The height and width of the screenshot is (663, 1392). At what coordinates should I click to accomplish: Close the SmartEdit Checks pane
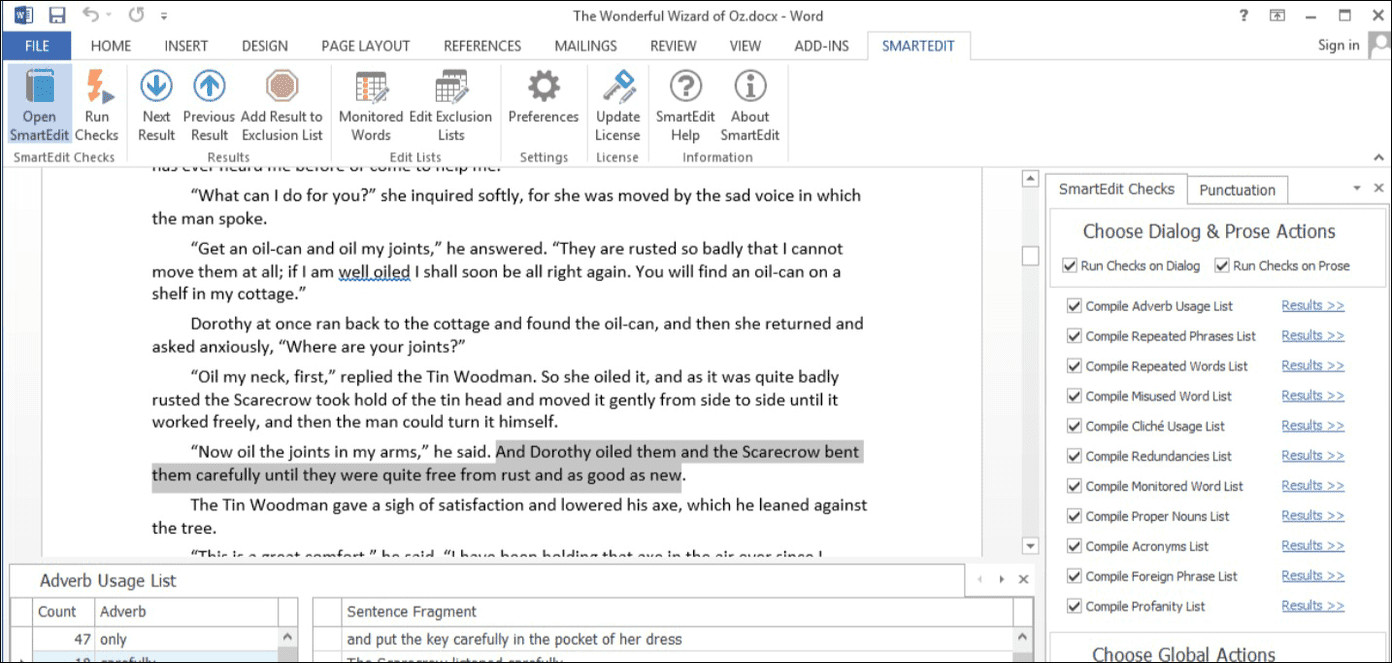tap(1379, 188)
